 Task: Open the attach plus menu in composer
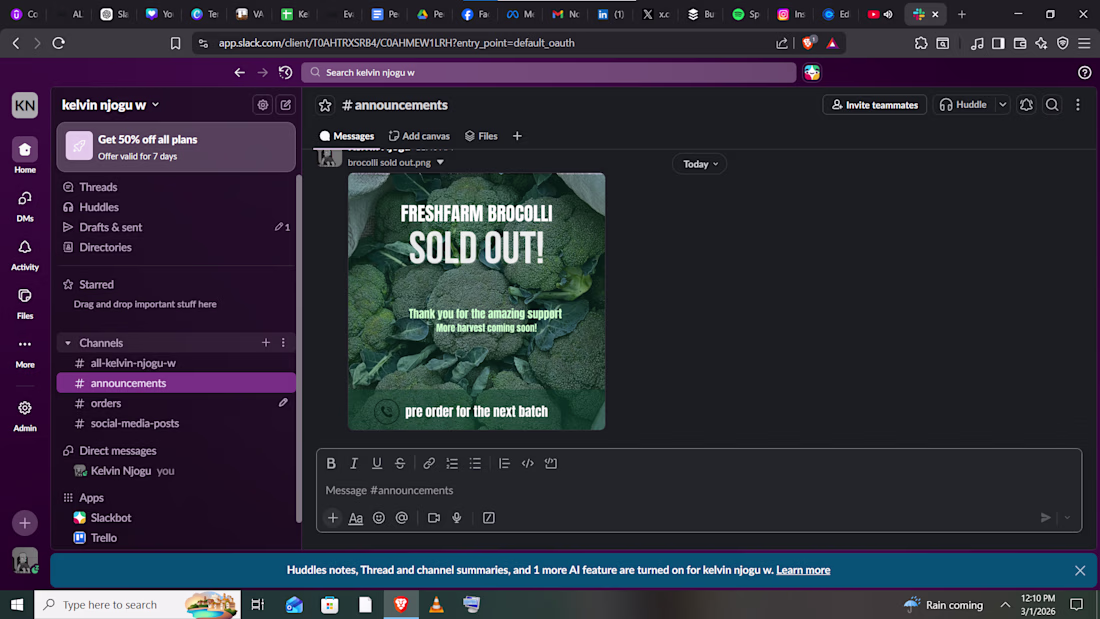pyautogui.click(x=333, y=518)
